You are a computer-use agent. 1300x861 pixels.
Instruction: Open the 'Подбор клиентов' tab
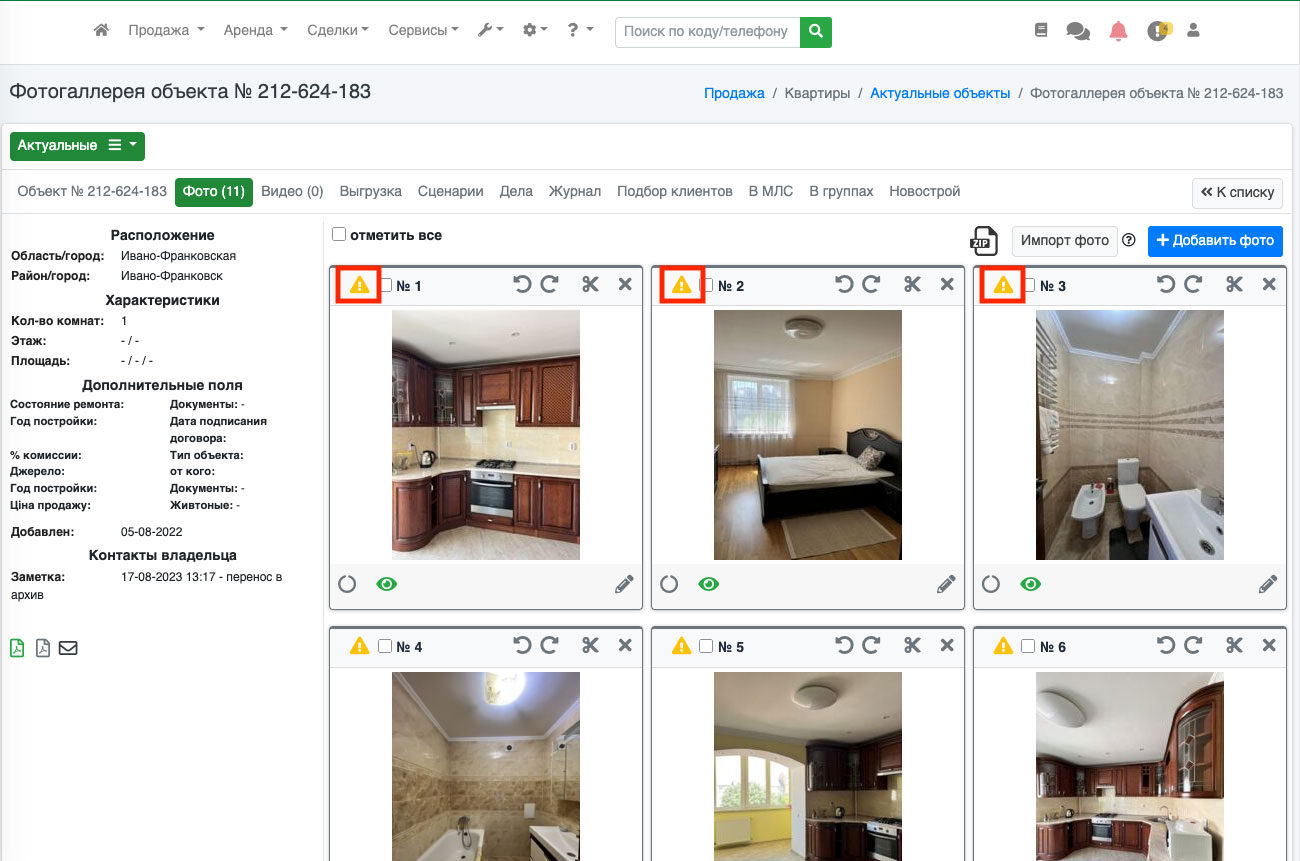coord(674,192)
